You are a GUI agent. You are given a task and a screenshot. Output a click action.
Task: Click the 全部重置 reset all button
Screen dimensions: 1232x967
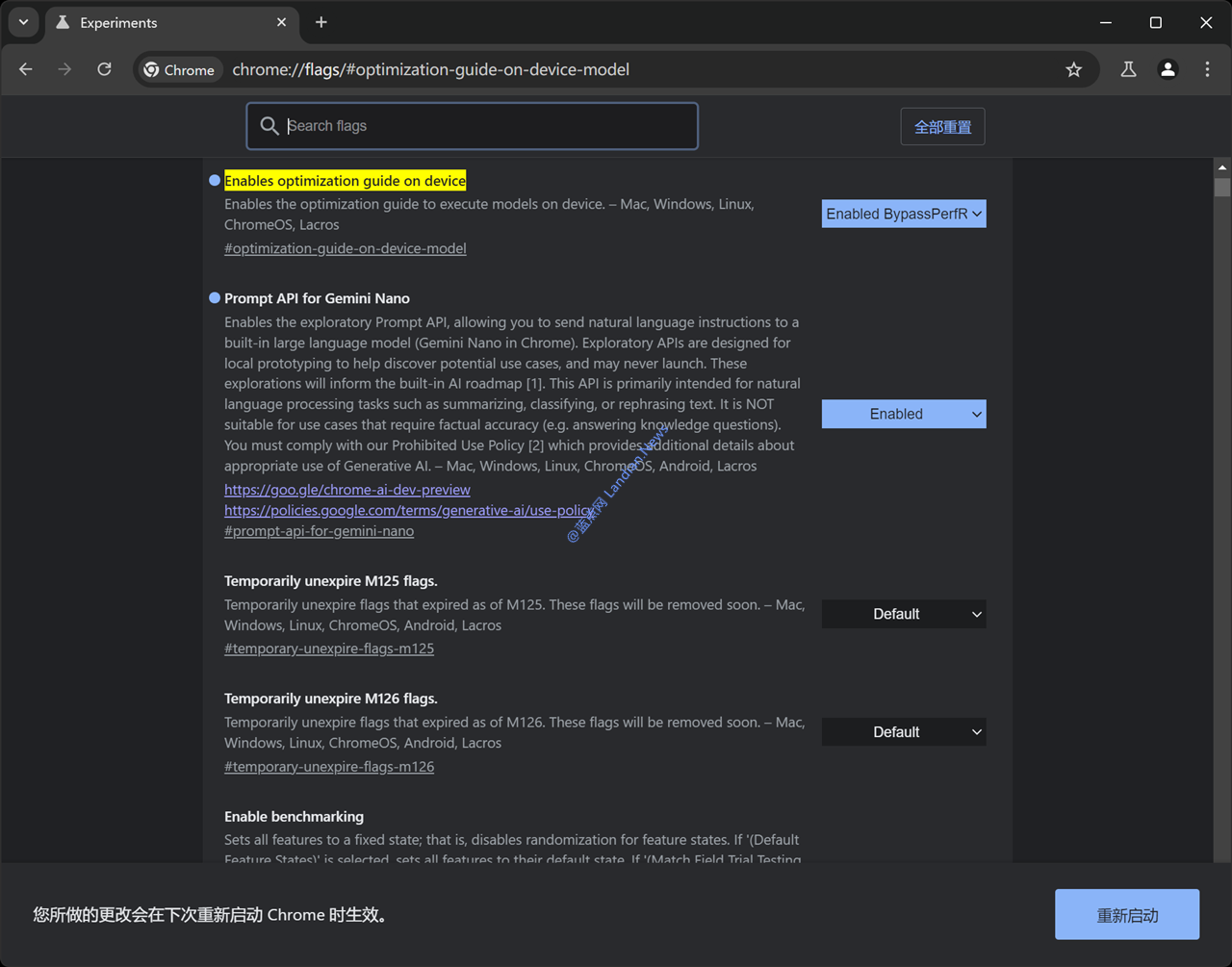942,127
